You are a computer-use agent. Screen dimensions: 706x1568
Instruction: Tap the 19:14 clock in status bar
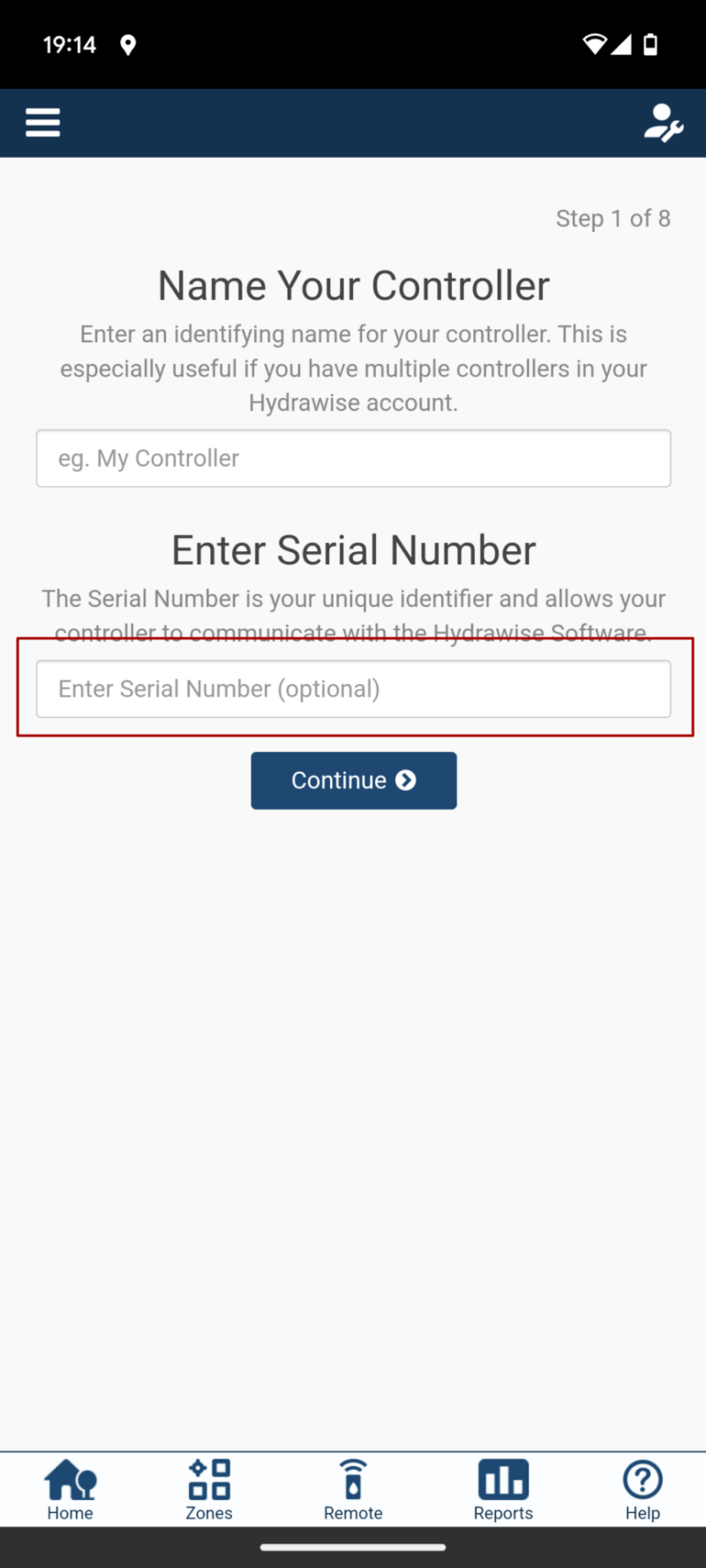coord(69,45)
